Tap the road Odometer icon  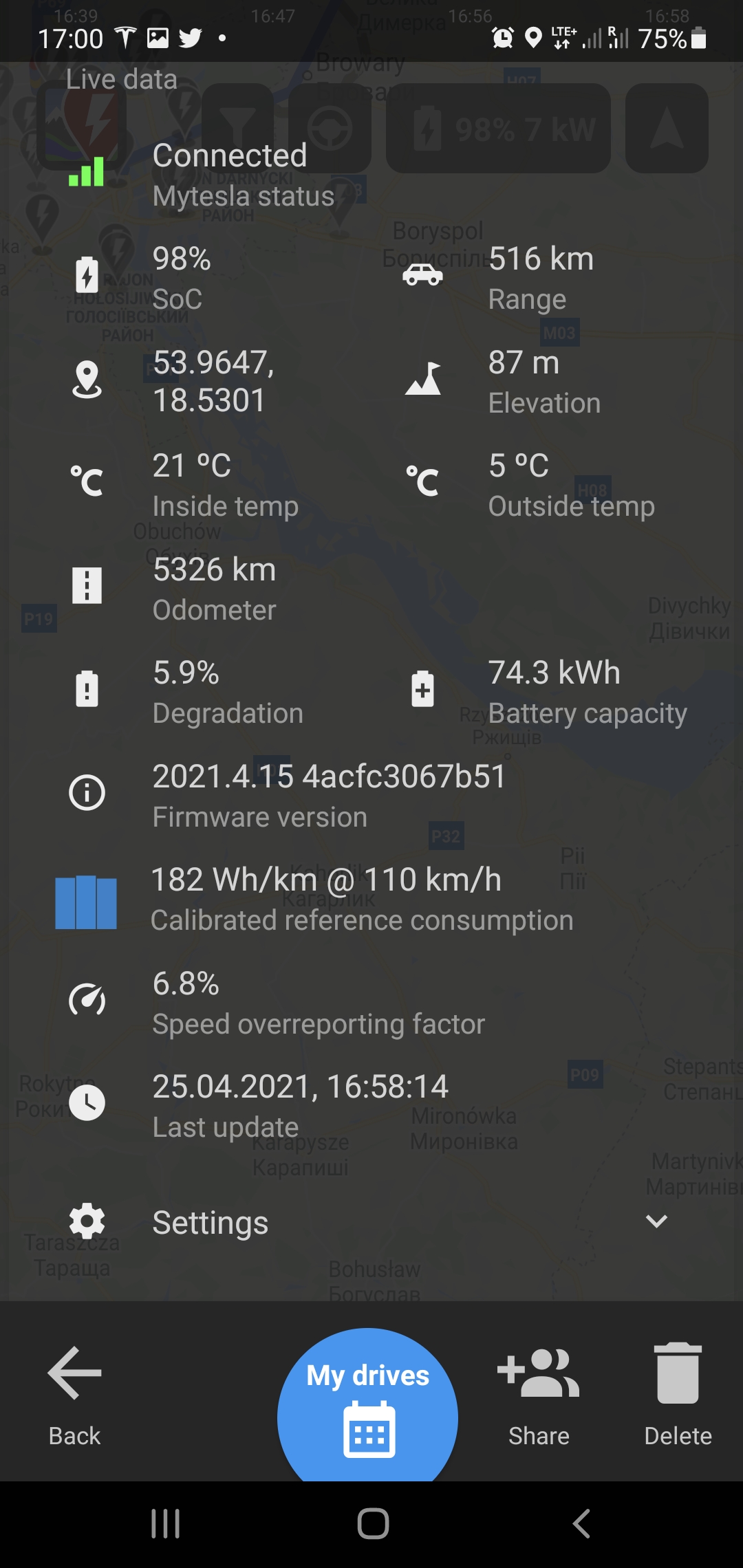(x=87, y=586)
